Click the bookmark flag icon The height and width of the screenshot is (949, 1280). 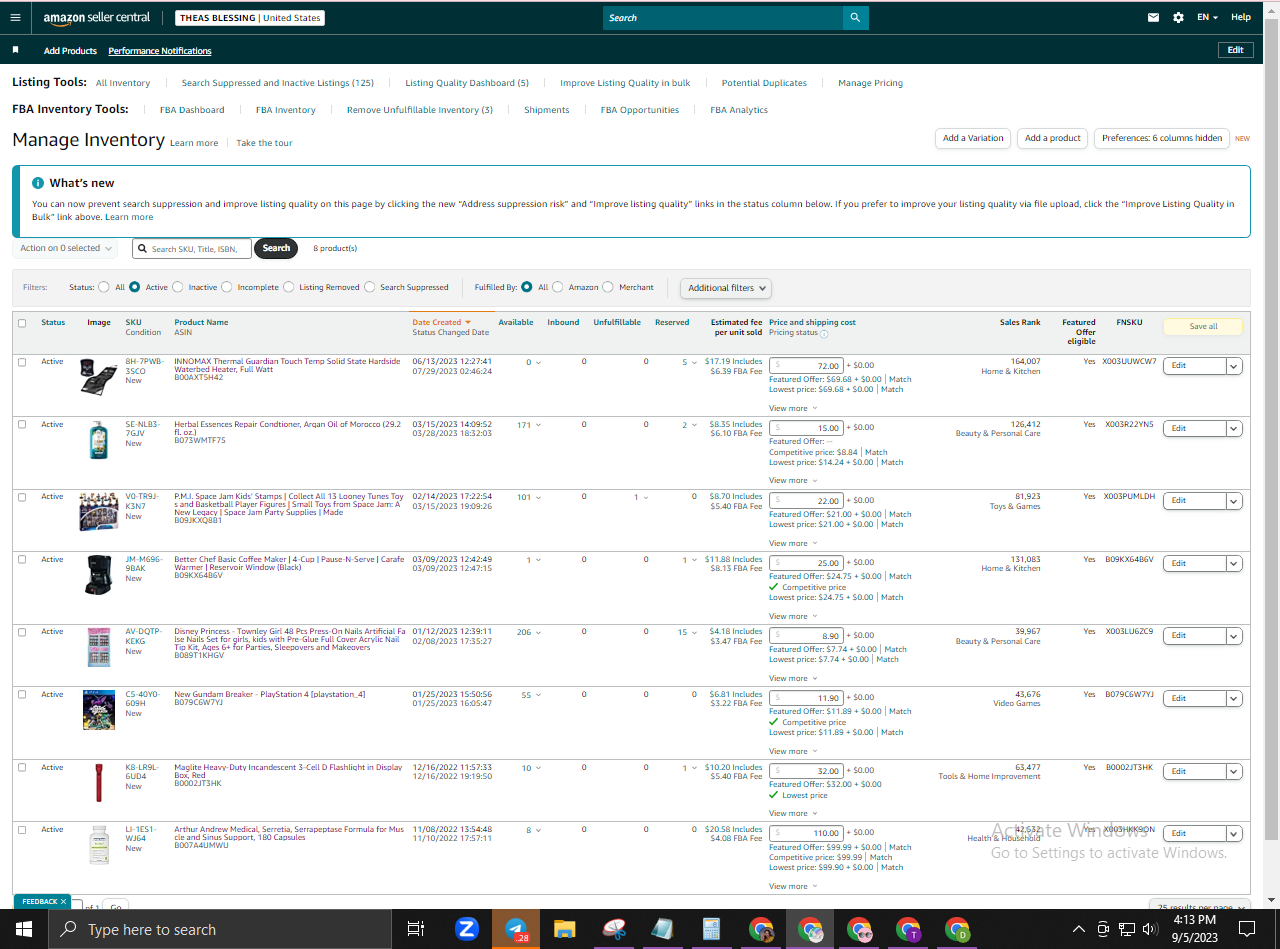click(x=15, y=50)
